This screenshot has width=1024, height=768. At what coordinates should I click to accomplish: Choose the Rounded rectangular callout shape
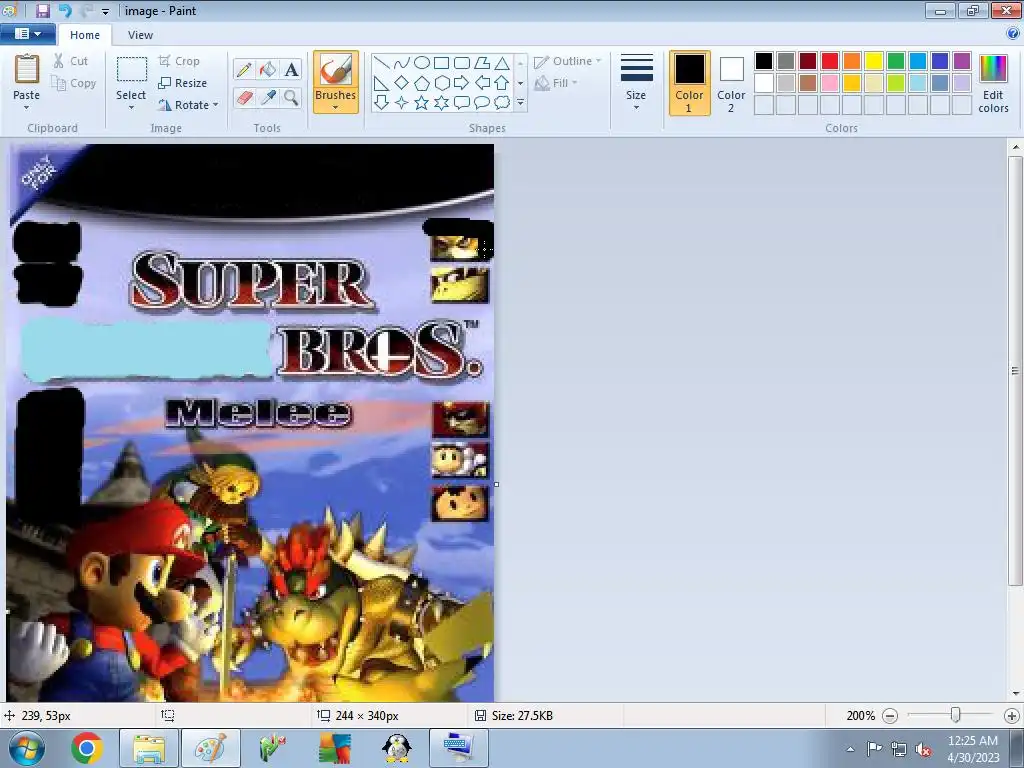462,103
